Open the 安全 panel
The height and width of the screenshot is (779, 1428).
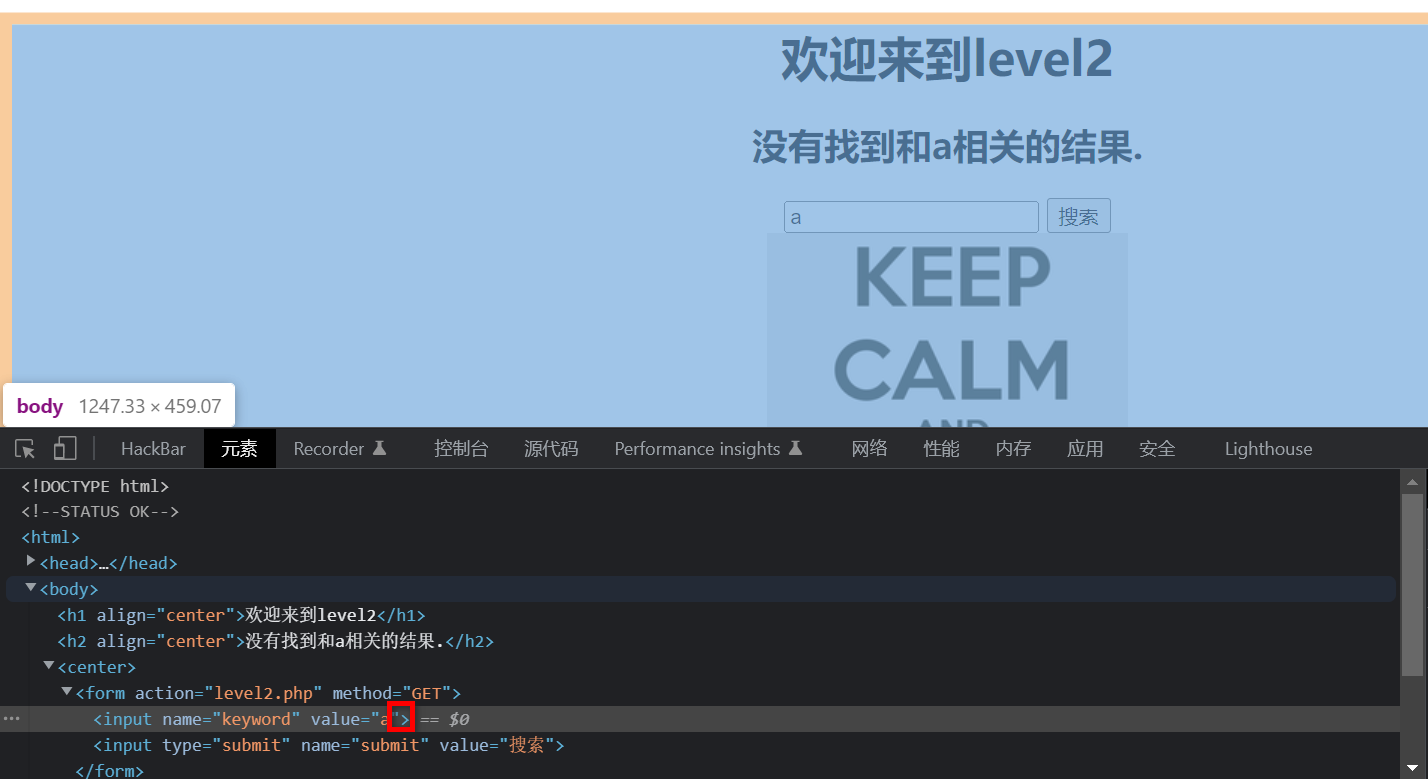point(1157,448)
